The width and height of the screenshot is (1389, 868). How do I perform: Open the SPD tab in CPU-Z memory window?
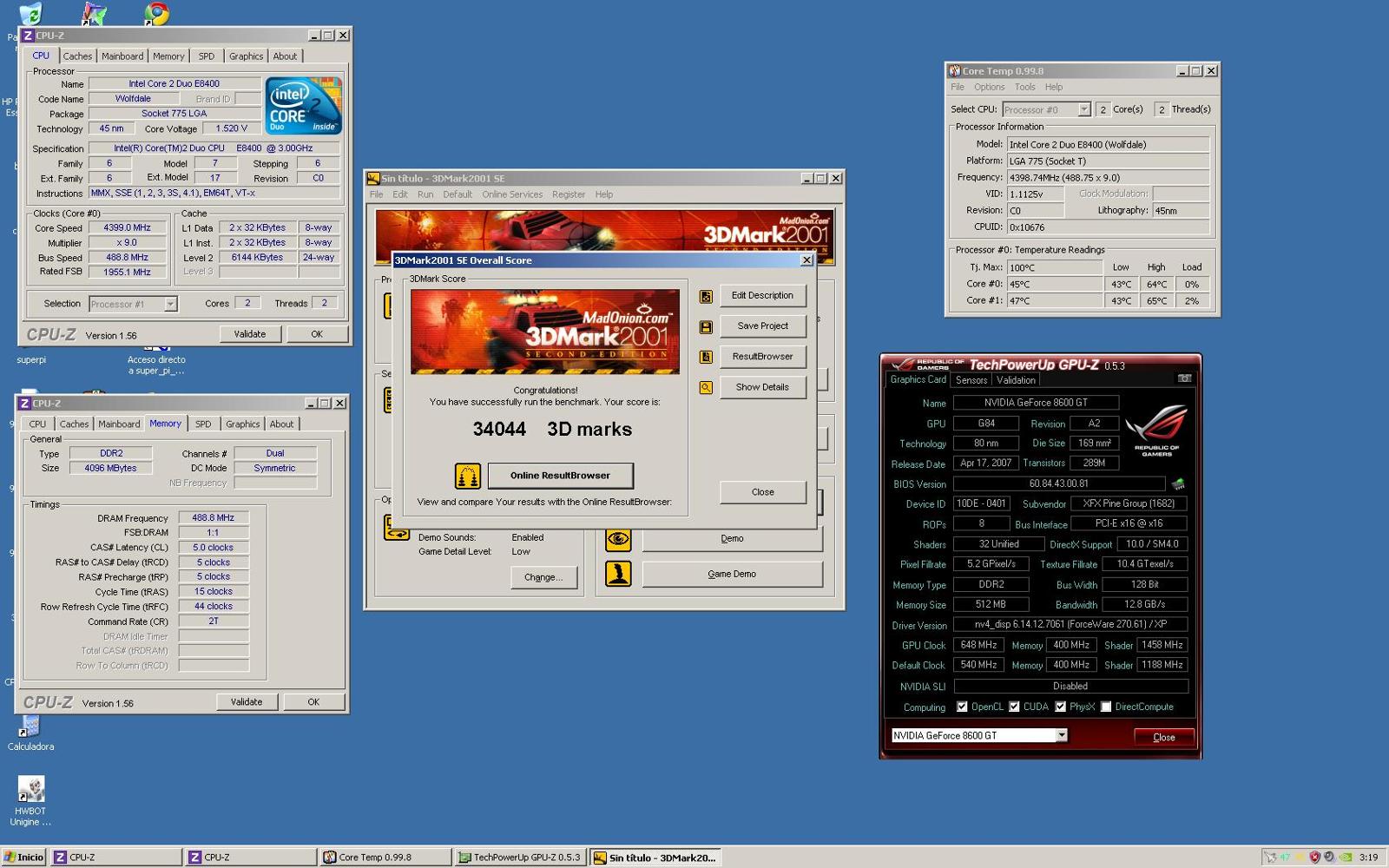203,424
